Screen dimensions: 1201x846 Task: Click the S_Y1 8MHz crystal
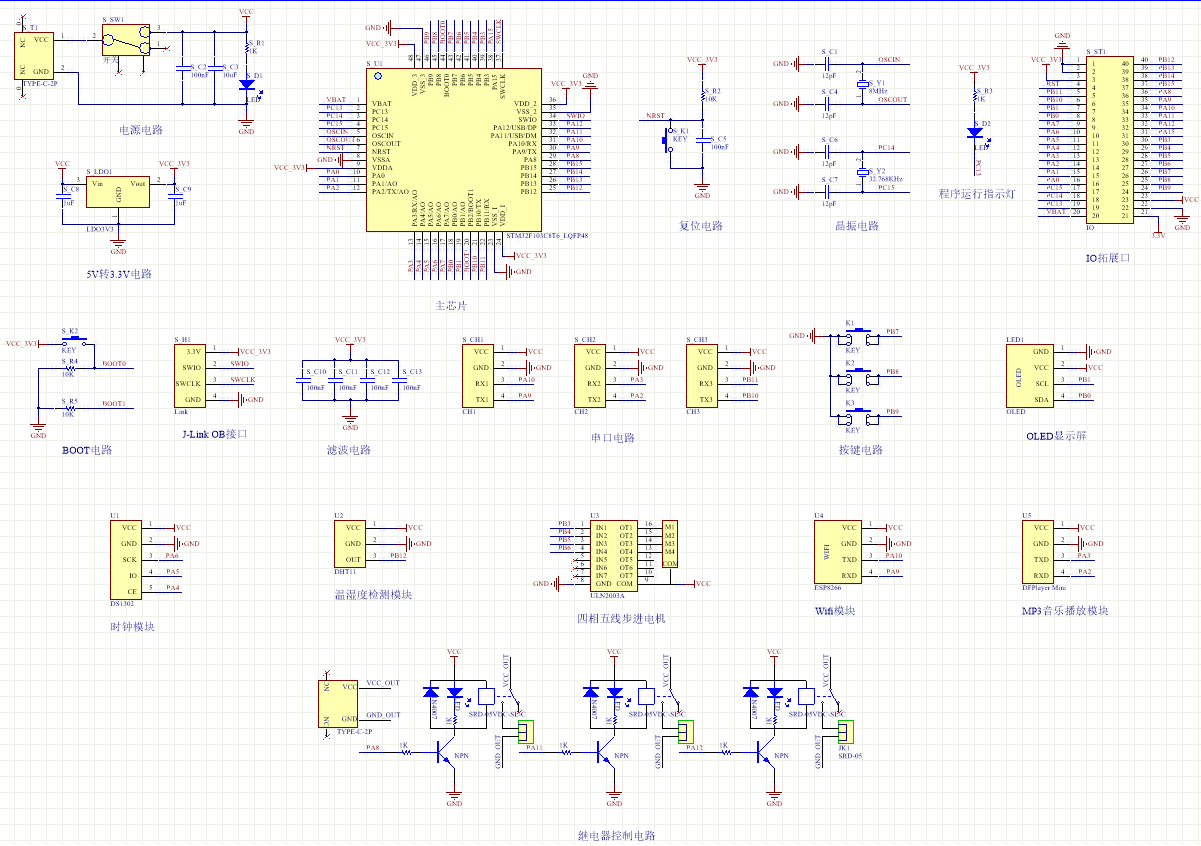click(x=862, y=86)
